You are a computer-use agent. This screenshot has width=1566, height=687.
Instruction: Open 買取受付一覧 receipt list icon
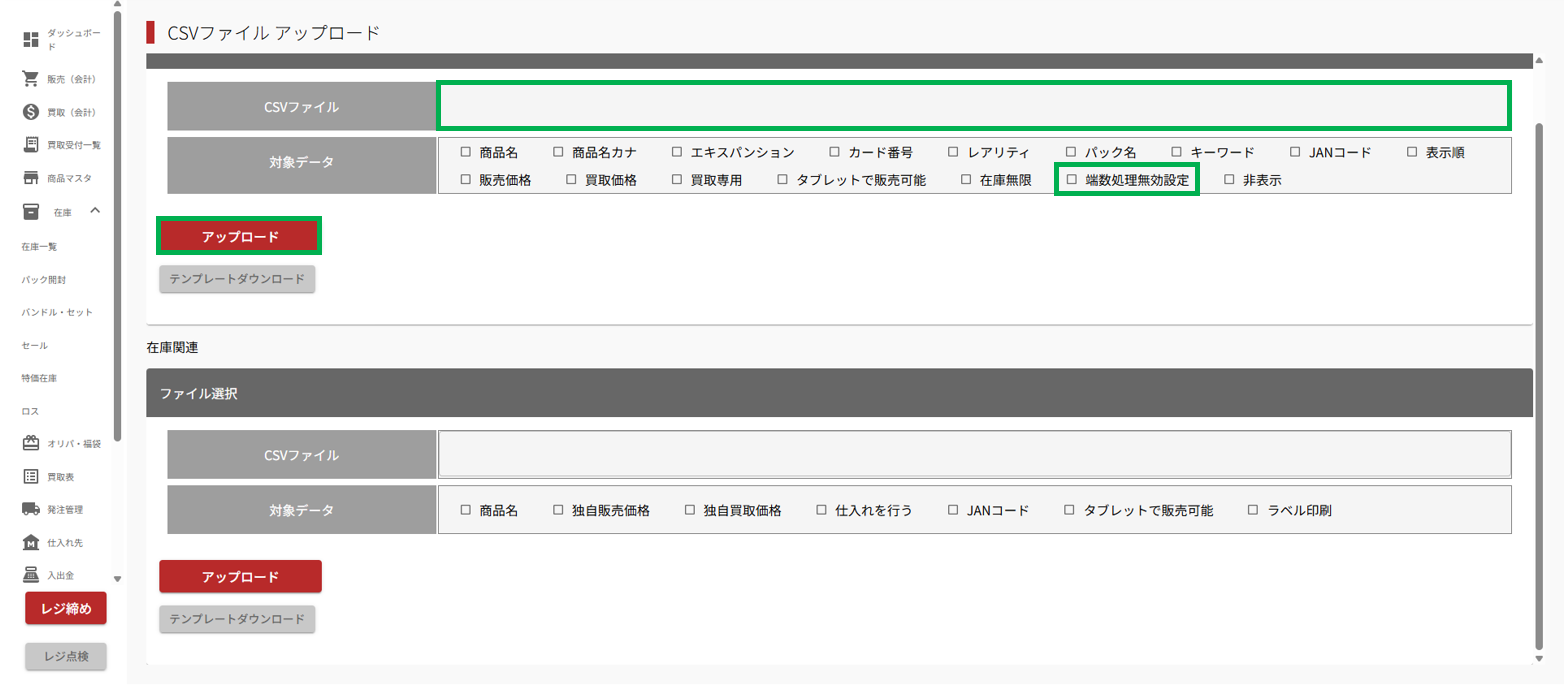pyautogui.click(x=31, y=145)
